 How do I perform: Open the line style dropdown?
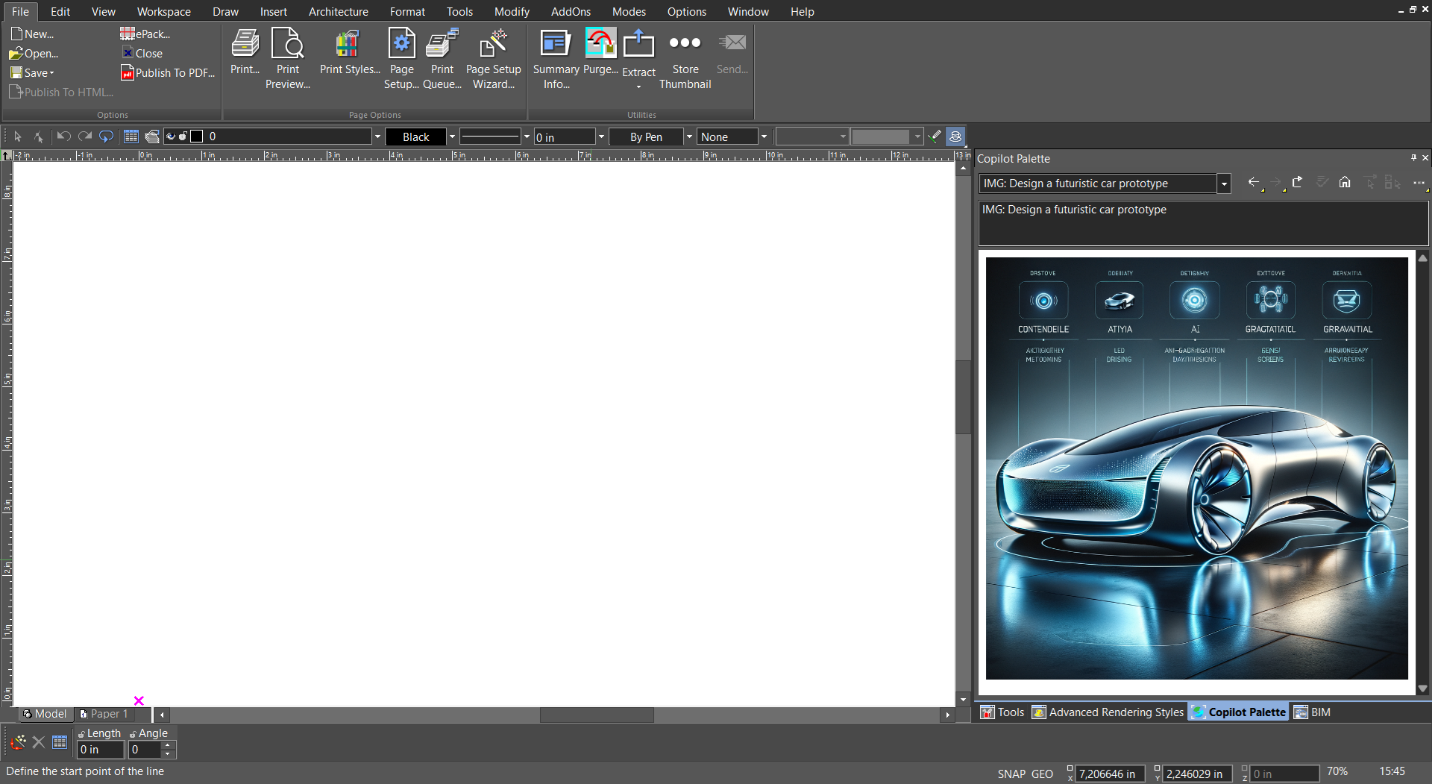(x=527, y=137)
